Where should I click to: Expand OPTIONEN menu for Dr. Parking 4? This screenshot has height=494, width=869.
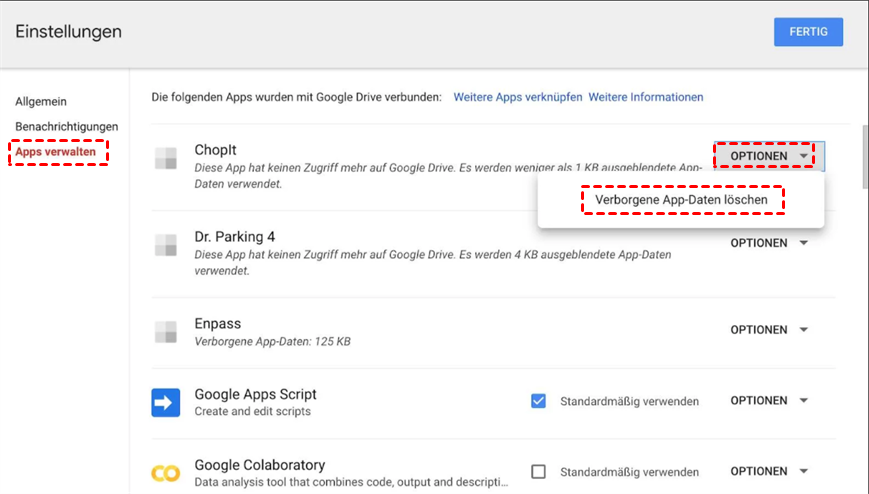tap(768, 243)
